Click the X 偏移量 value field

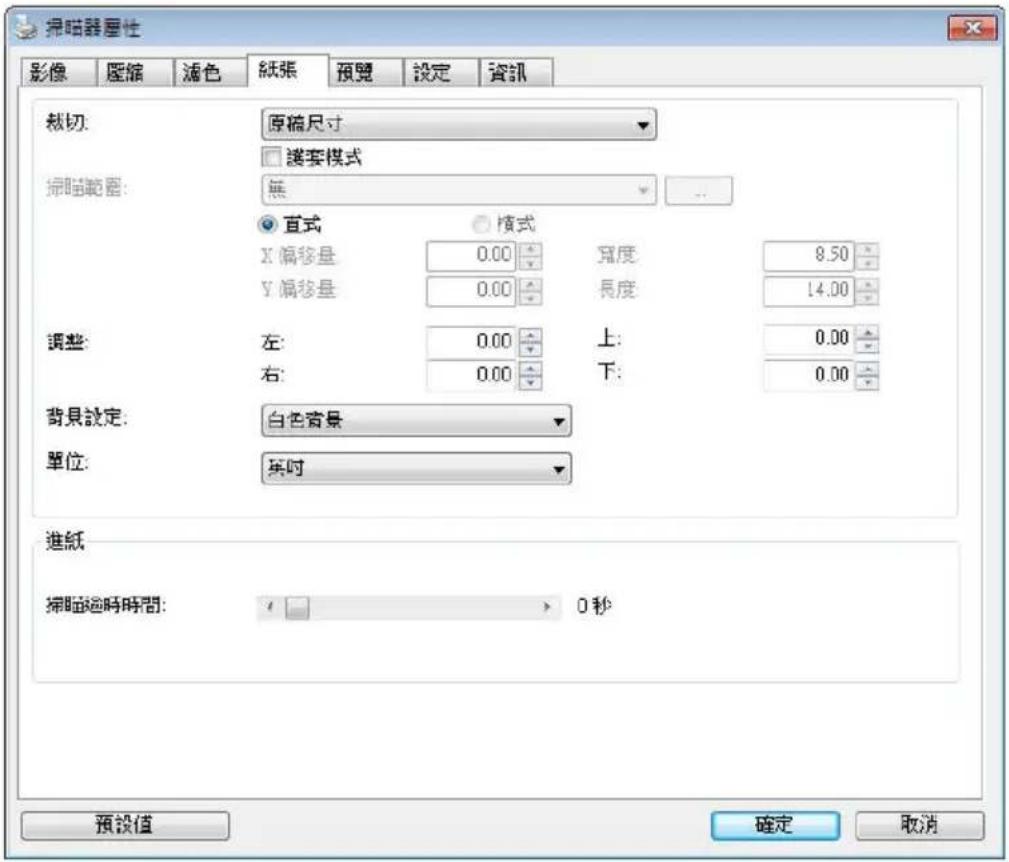tap(471, 255)
